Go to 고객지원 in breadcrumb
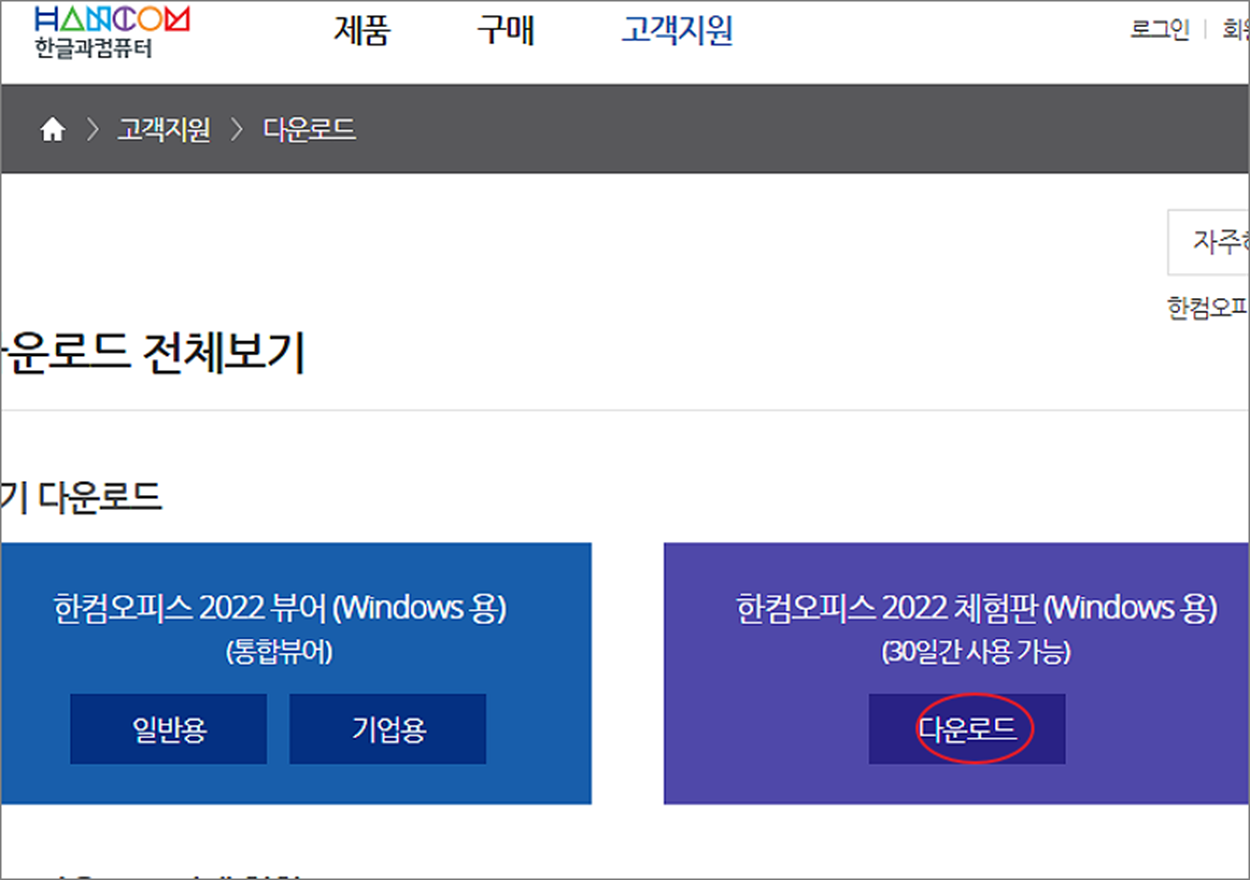 [164, 130]
